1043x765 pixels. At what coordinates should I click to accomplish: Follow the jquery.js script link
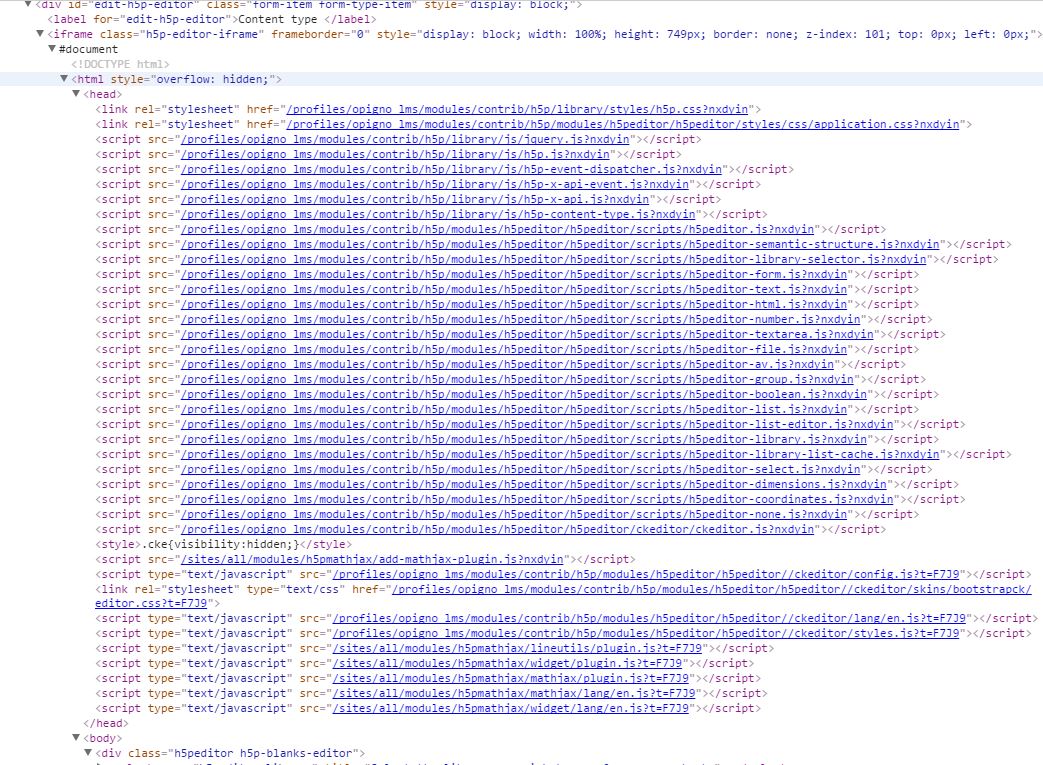pos(405,139)
